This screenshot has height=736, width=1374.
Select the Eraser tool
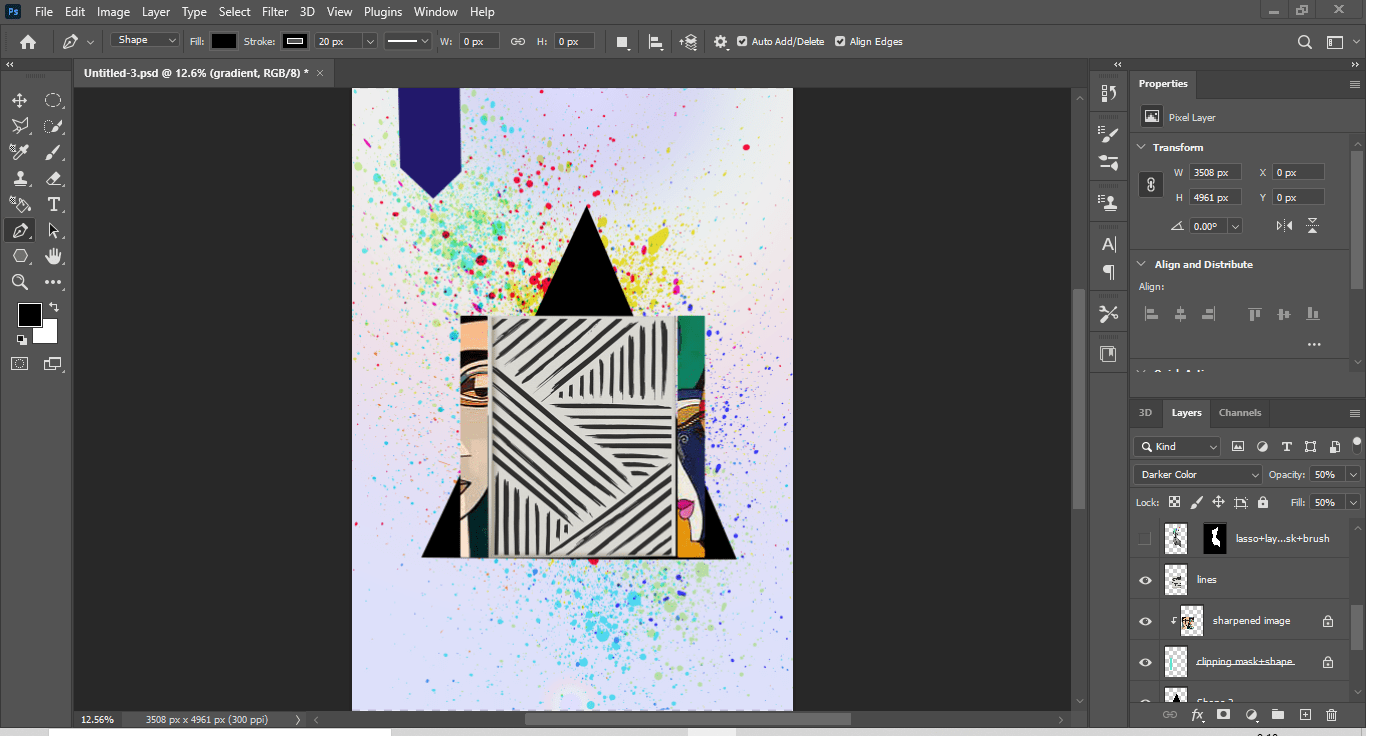pos(54,179)
